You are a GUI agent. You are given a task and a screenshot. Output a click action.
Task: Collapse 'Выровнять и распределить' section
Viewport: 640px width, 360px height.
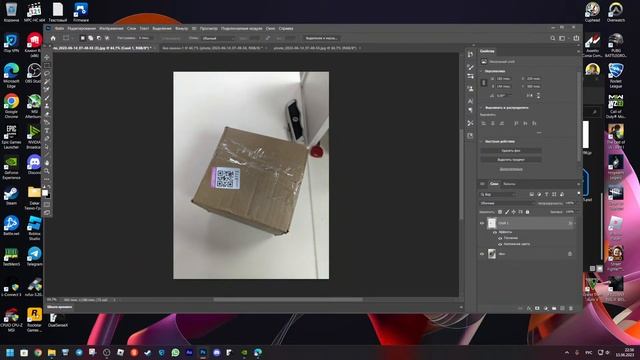(482, 108)
